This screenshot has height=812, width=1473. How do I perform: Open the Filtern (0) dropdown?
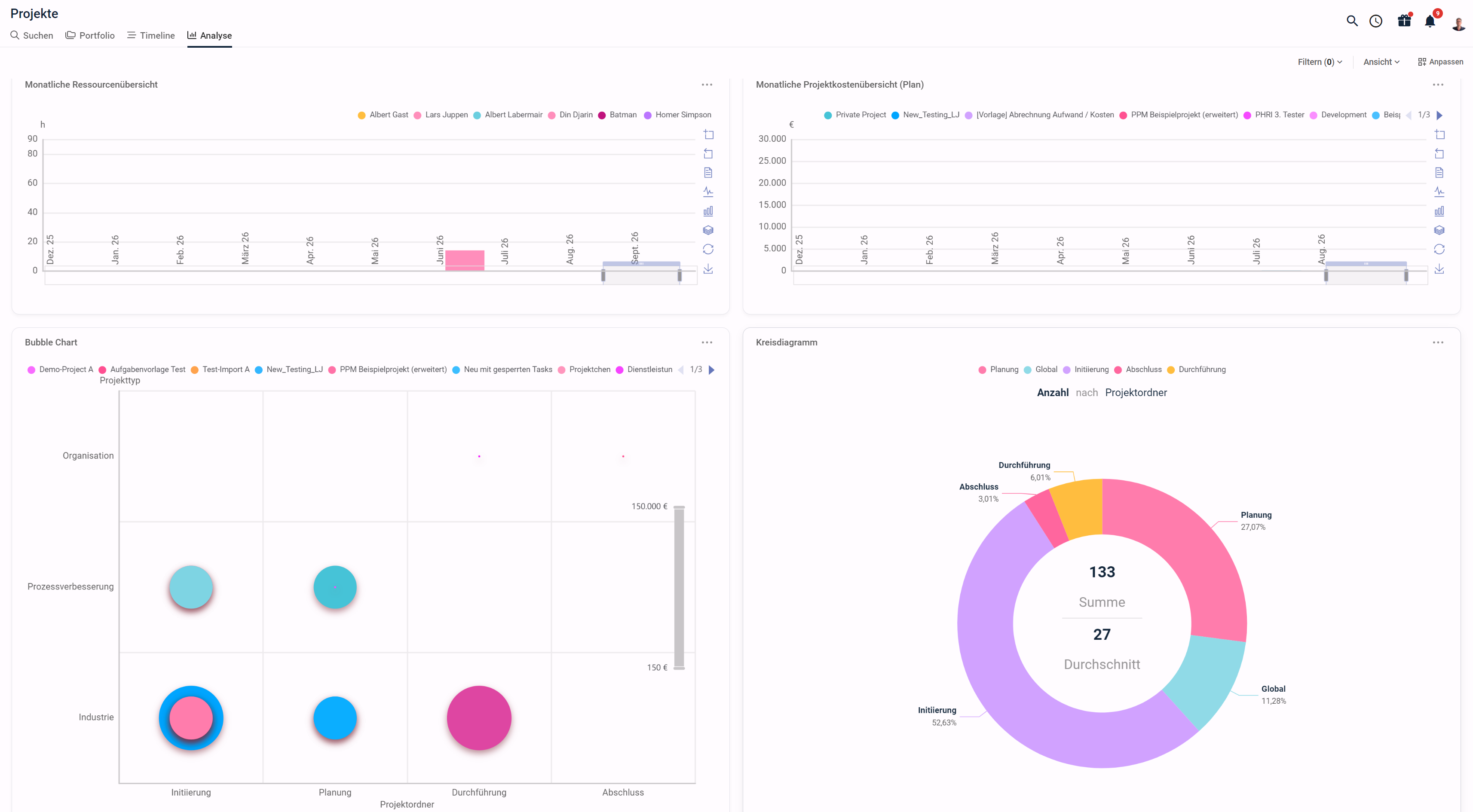1320,62
